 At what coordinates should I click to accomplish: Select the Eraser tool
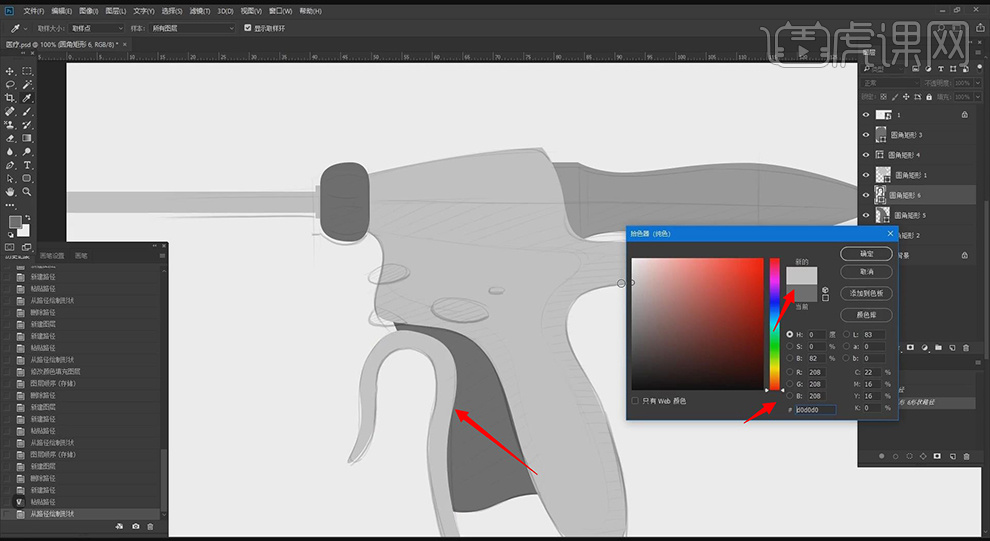(x=10, y=138)
